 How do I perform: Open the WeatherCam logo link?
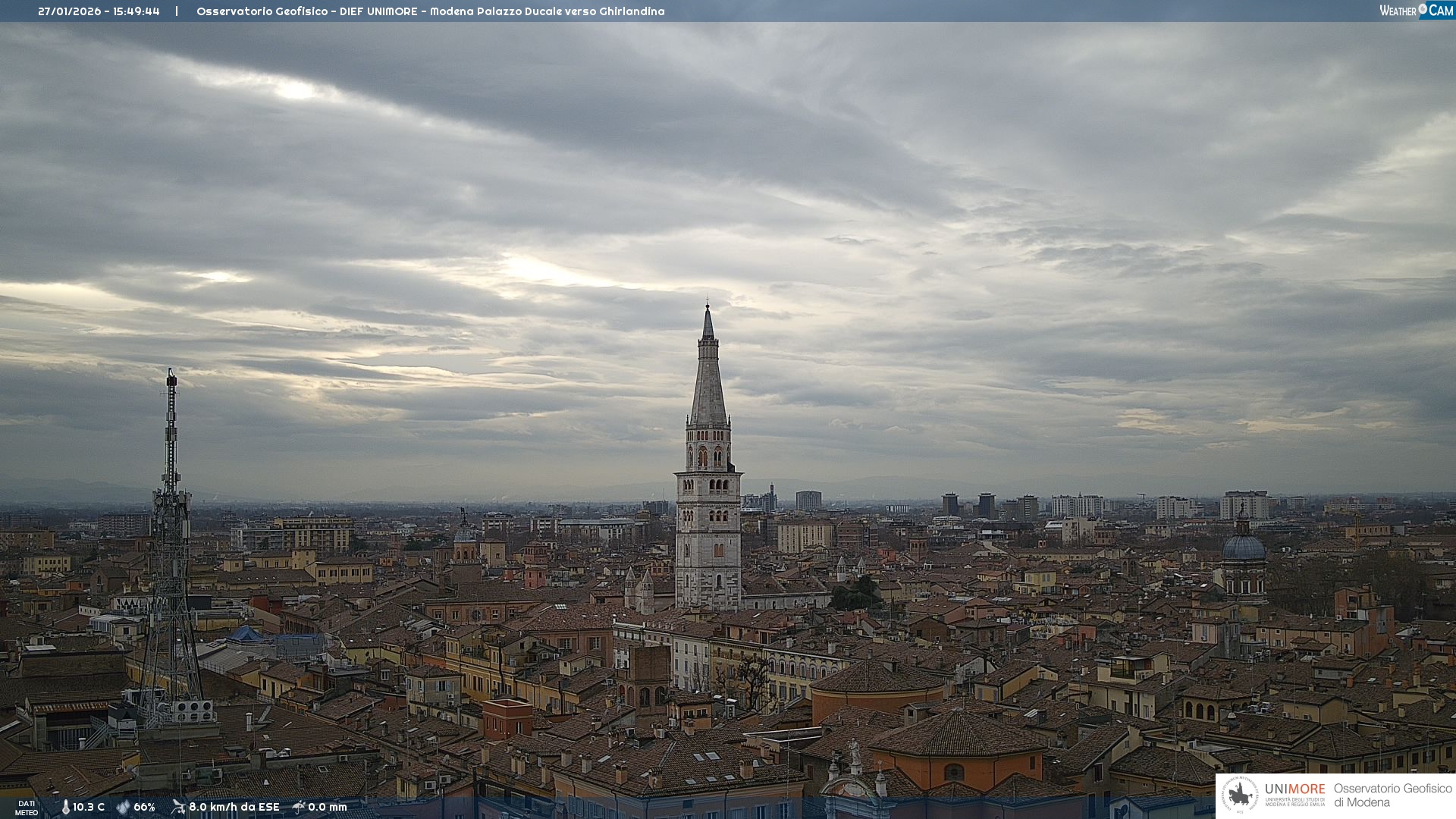[x=1416, y=10]
